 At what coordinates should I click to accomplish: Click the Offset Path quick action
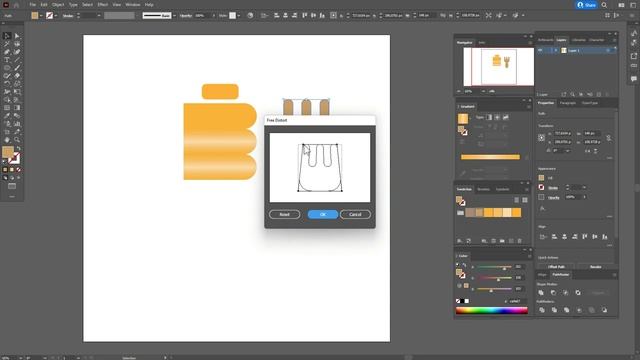556,267
